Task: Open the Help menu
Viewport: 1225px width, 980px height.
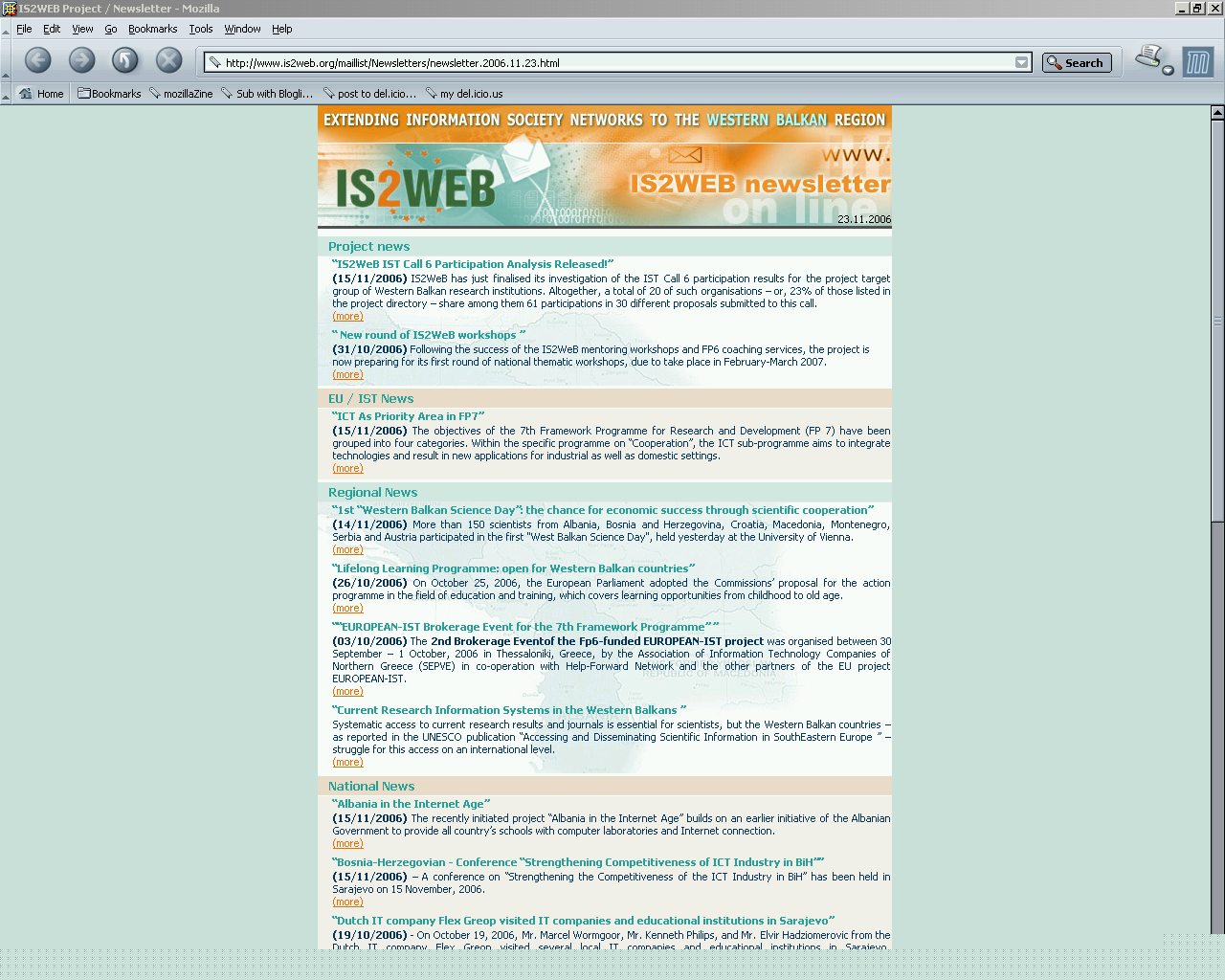Action: pyautogui.click(x=281, y=29)
